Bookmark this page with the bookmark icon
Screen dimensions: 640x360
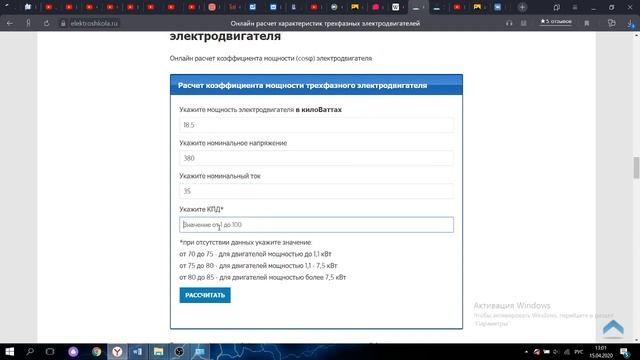pyautogui.click(x=587, y=23)
